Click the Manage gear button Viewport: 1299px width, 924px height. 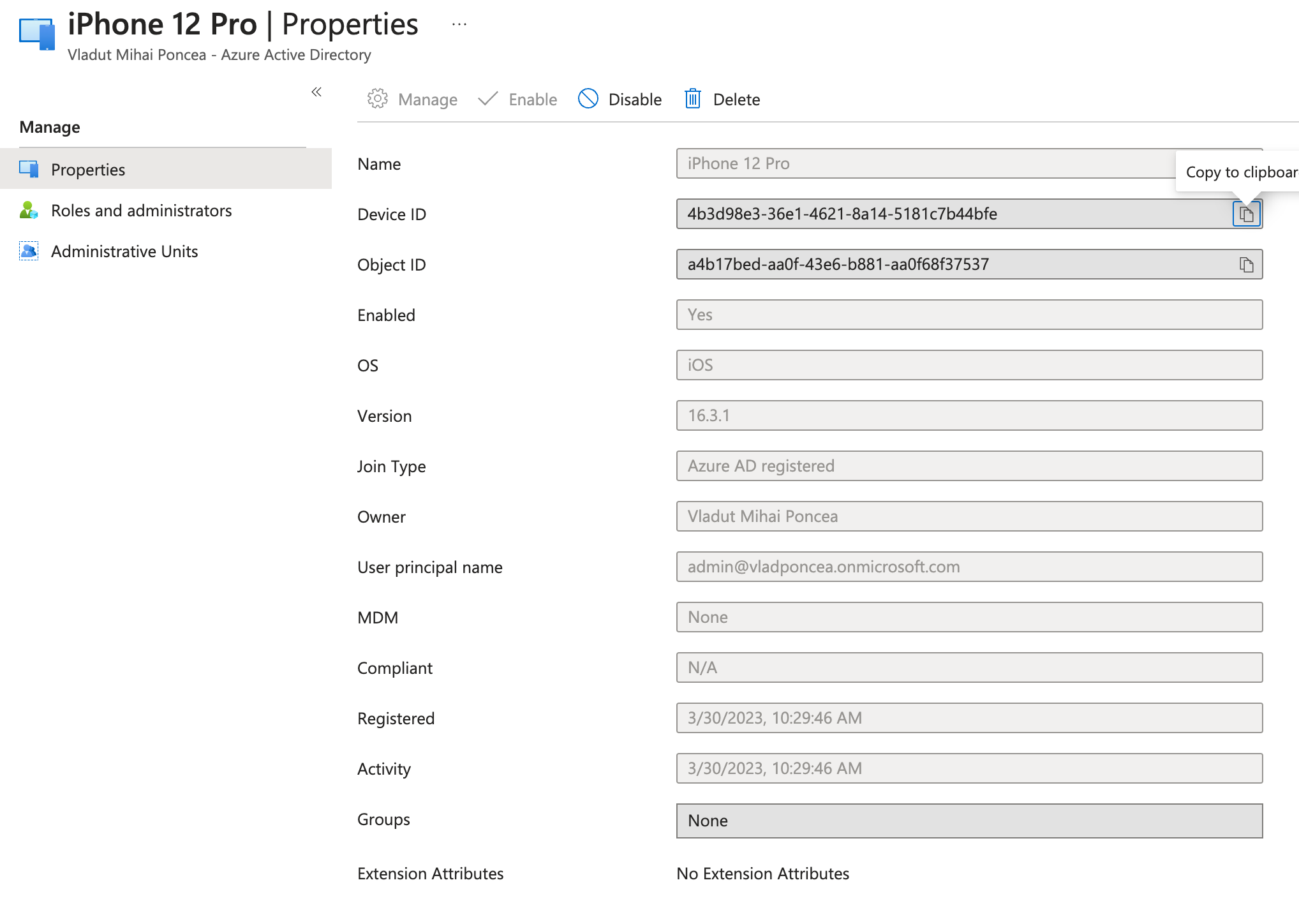(x=412, y=100)
